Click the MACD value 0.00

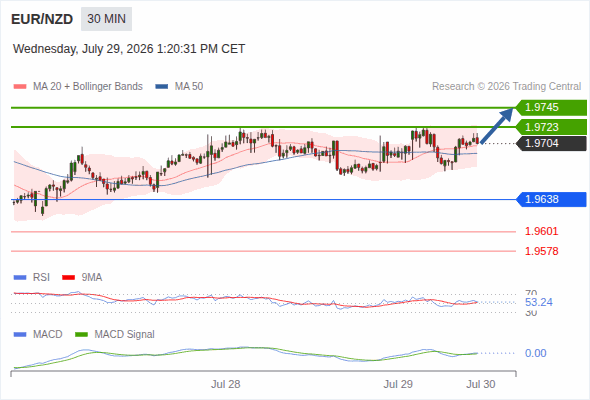(x=535, y=353)
